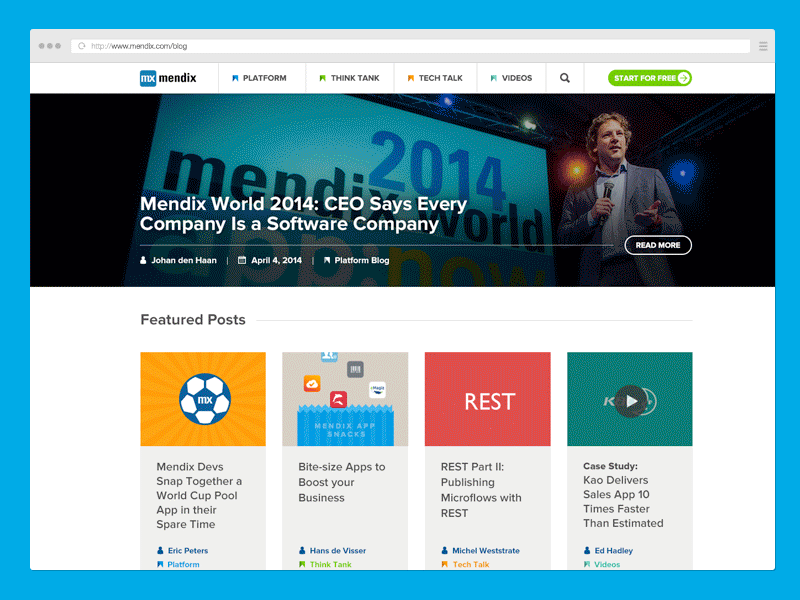Image resolution: width=800 pixels, height=600 pixels.
Task: Open the Bite-size Apps to Boost your Business post
Action: pyautogui.click(x=343, y=482)
